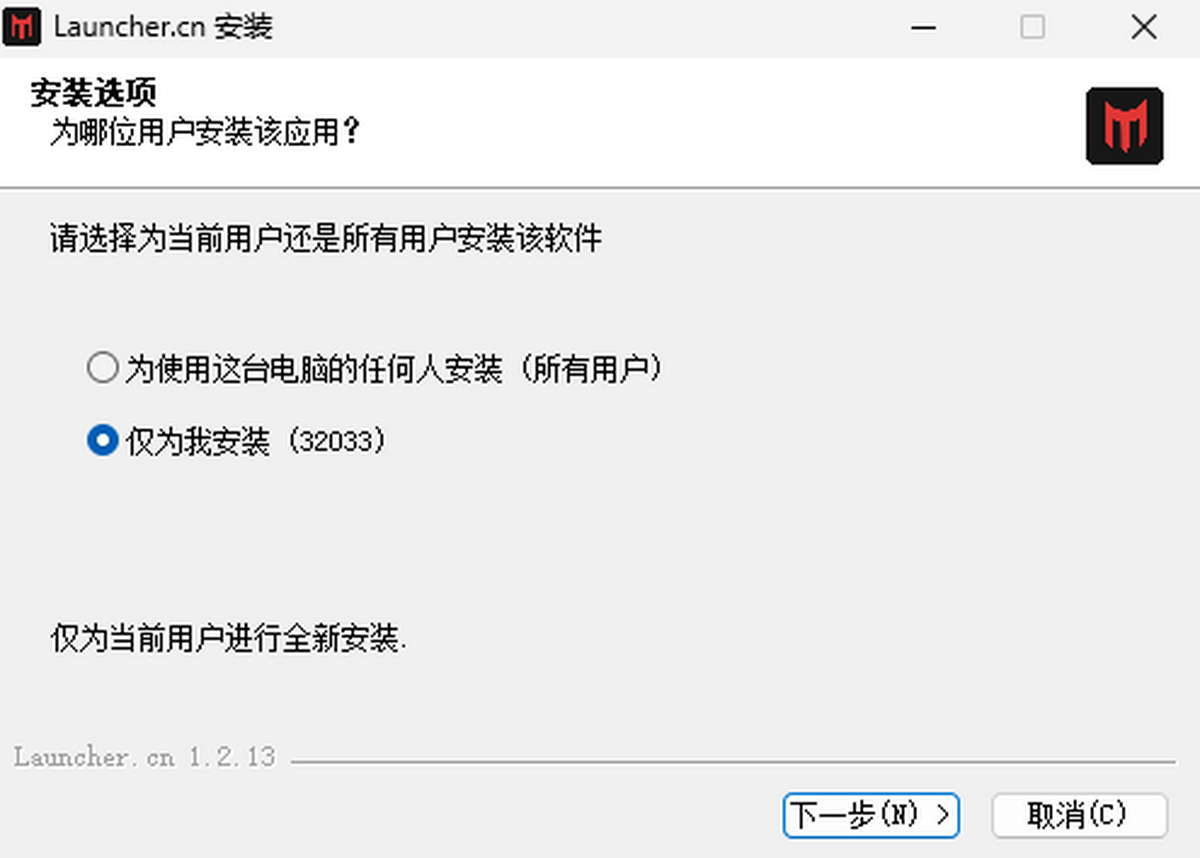Click the Launcher.cn 1.2.13 version text
The image size is (1200, 858).
tap(145, 757)
